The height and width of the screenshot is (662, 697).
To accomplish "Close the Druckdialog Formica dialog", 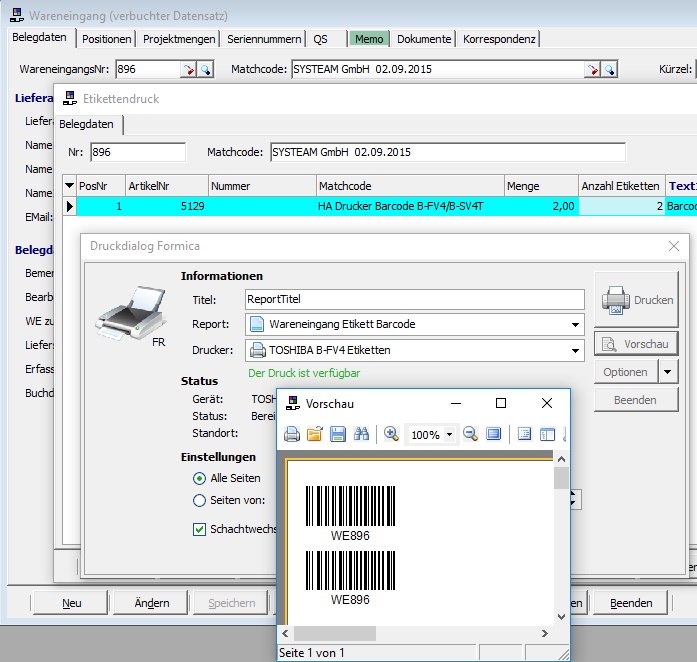I will [673, 246].
